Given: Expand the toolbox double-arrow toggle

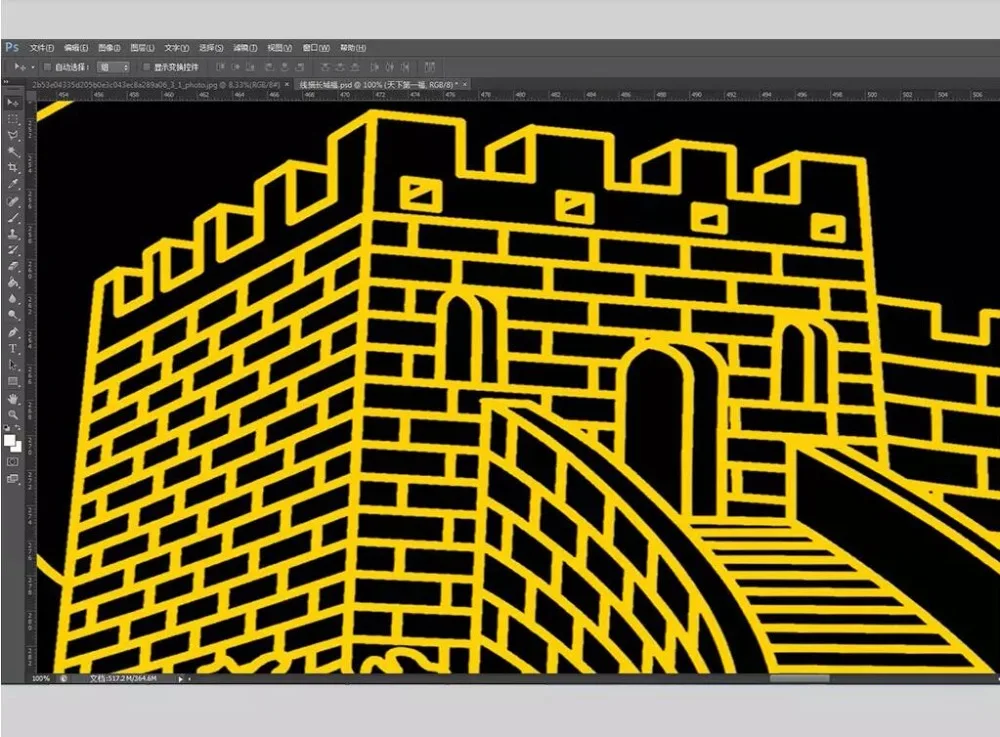Looking at the screenshot, I should 6,83.
